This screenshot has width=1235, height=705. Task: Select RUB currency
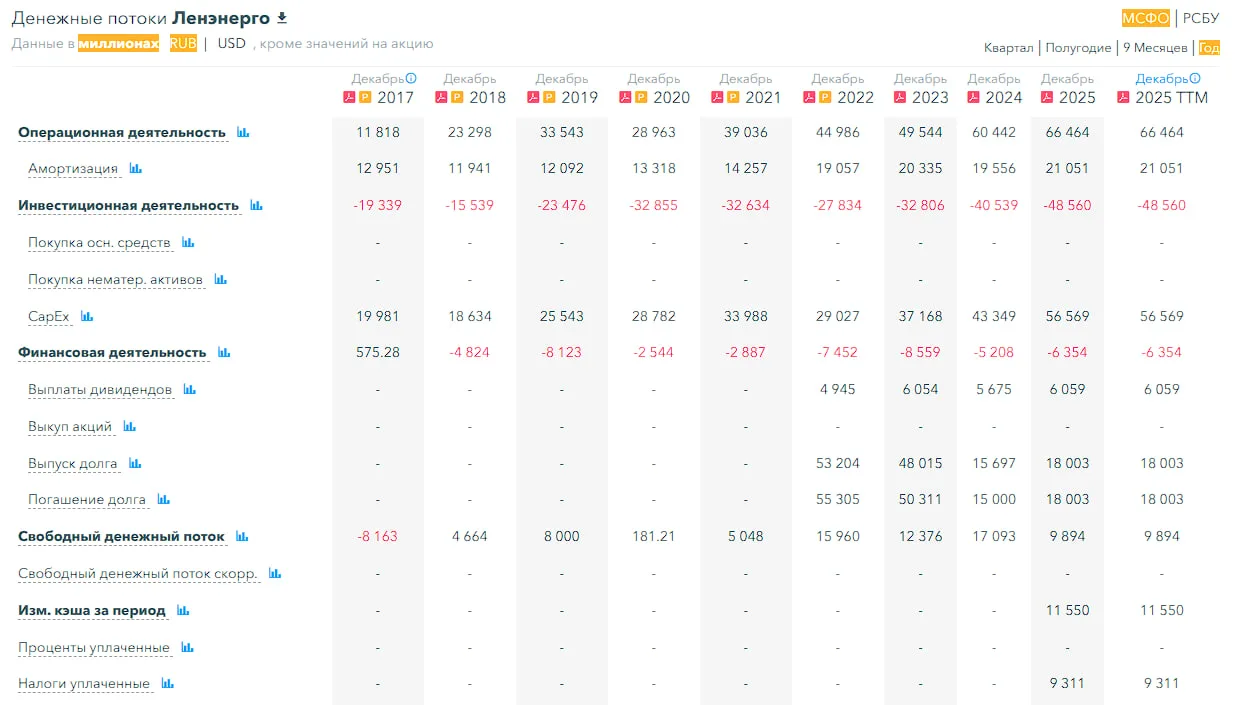point(183,43)
